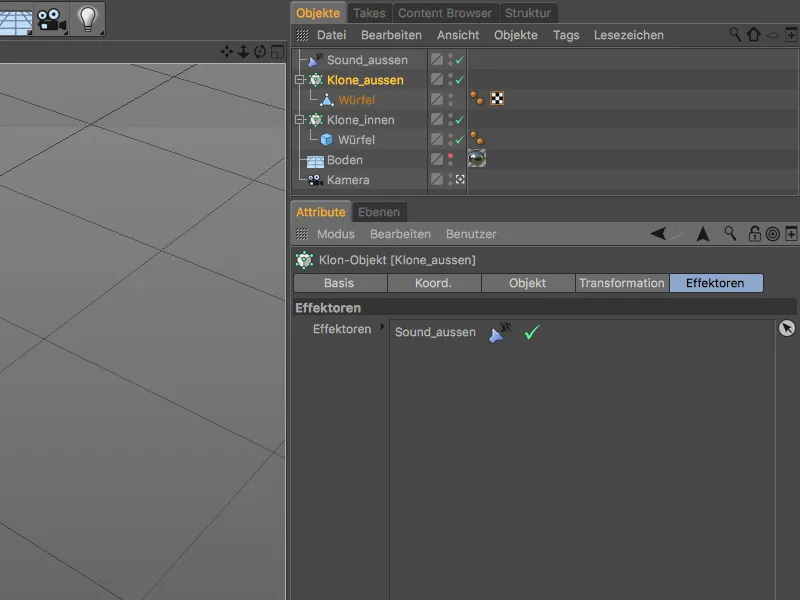This screenshot has width=800, height=600.
Task: Click the checkerboard texture tag on Würfel
Action: click(497, 98)
